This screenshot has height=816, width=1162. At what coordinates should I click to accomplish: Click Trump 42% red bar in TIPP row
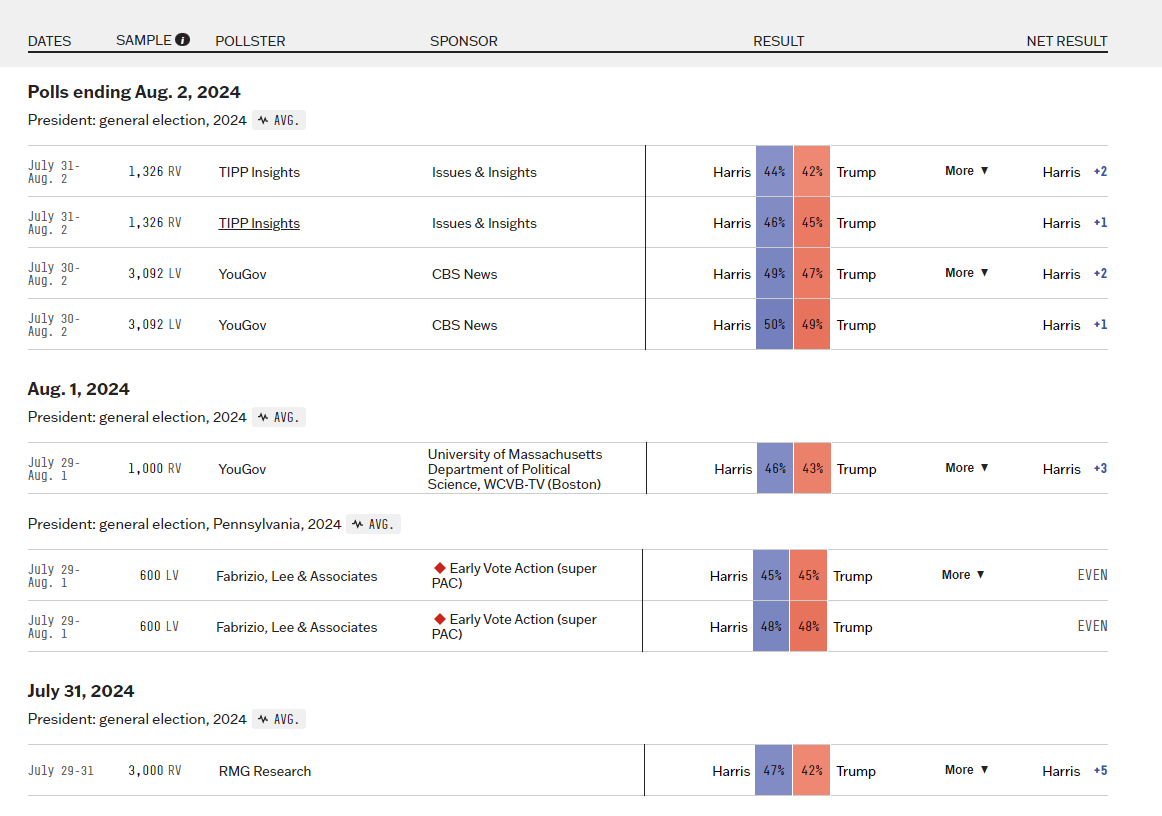812,171
